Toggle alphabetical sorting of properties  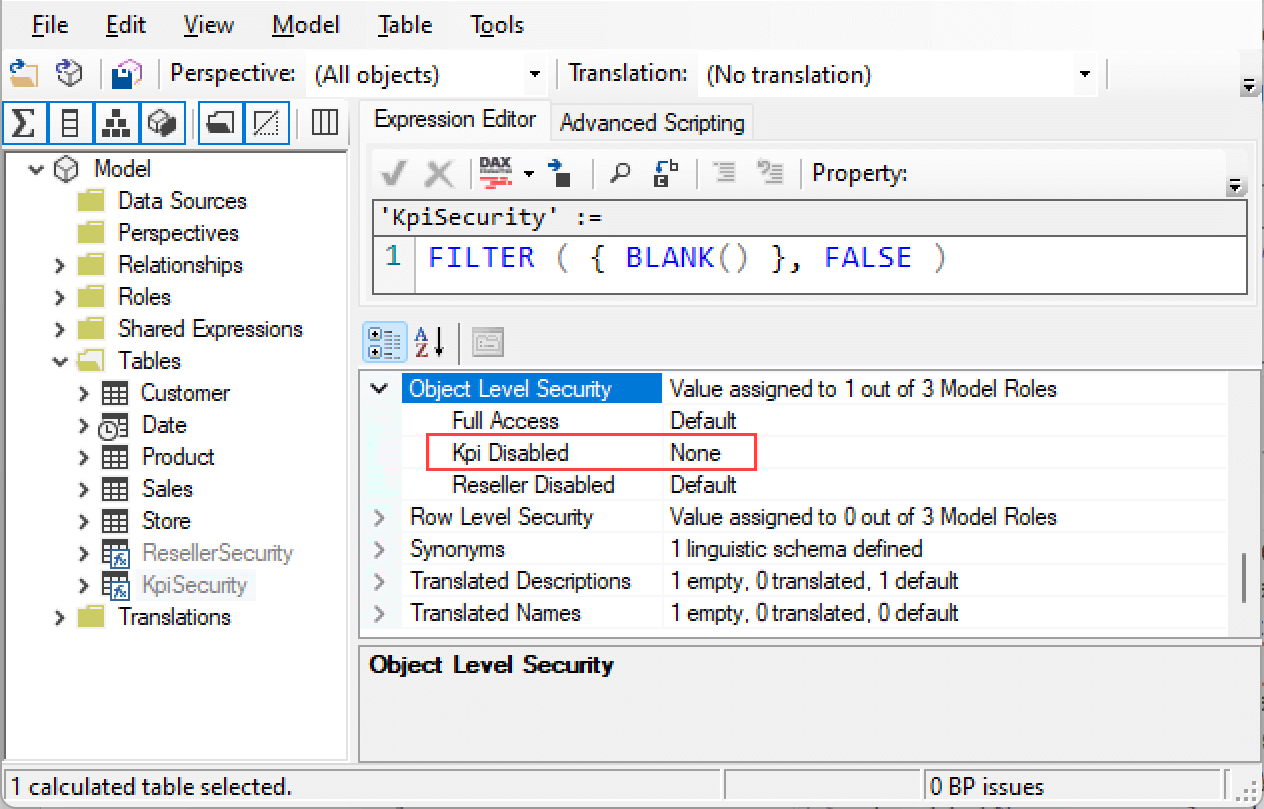[x=425, y=341]
